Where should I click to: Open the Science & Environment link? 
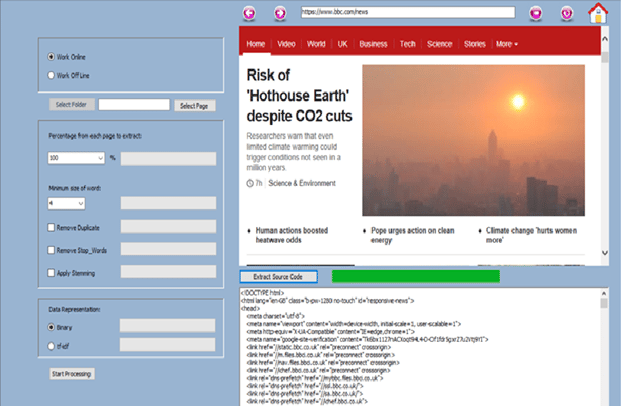[x=302, y=183]
